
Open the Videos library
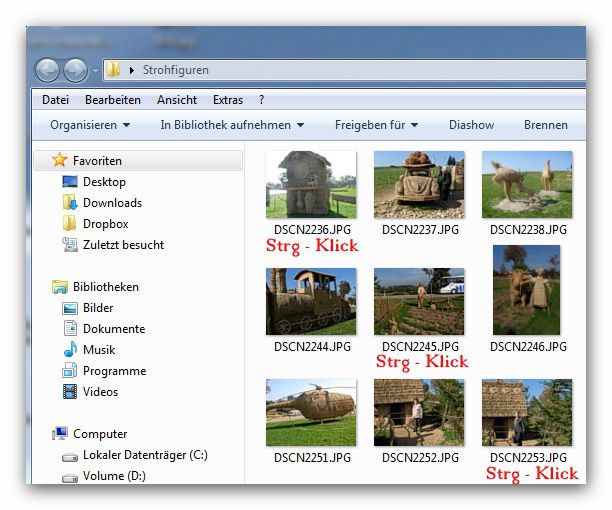click(100, 392)
